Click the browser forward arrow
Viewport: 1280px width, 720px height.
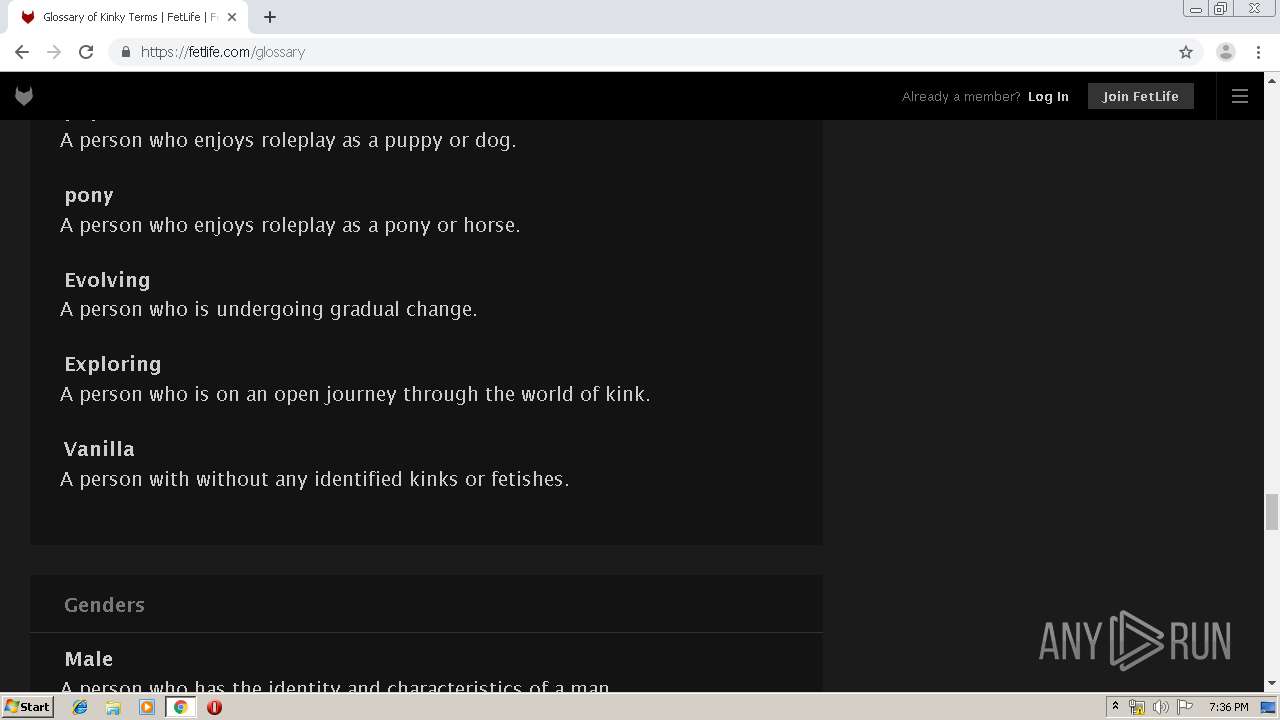click(x=54, y=52)
